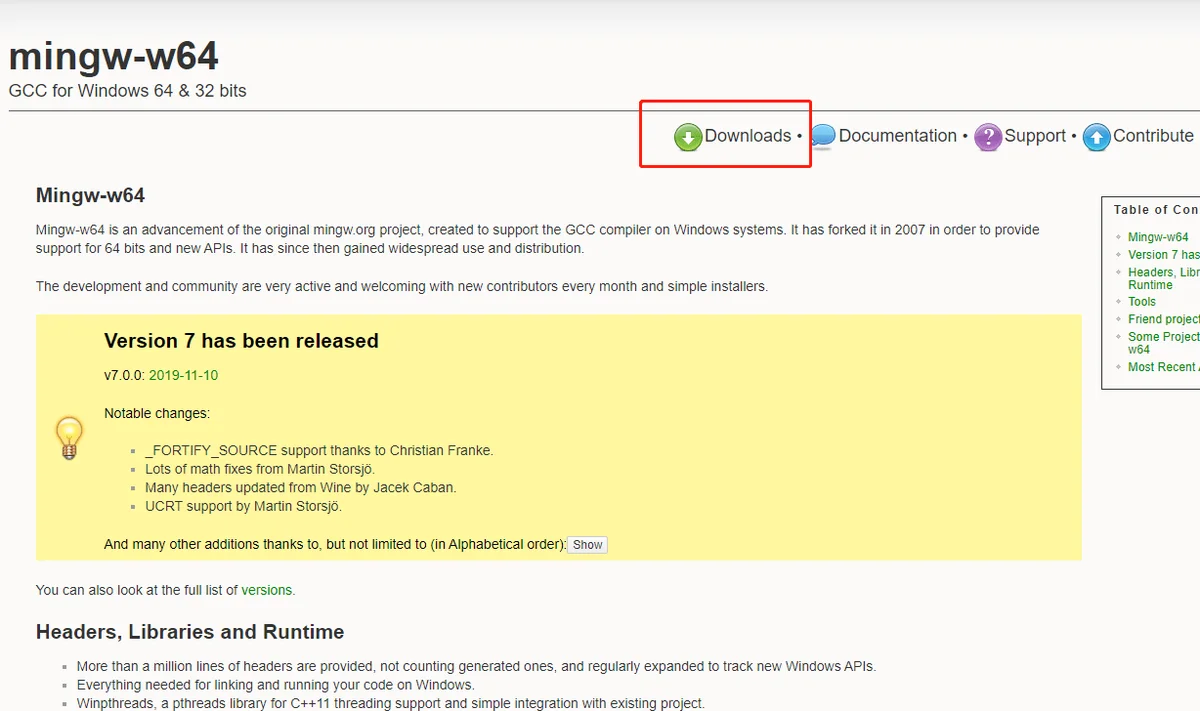Click the Headers, Libraries and Runtime heading
The height and width of the screenshot is (711, 1200).
click(x=190, y=632)
